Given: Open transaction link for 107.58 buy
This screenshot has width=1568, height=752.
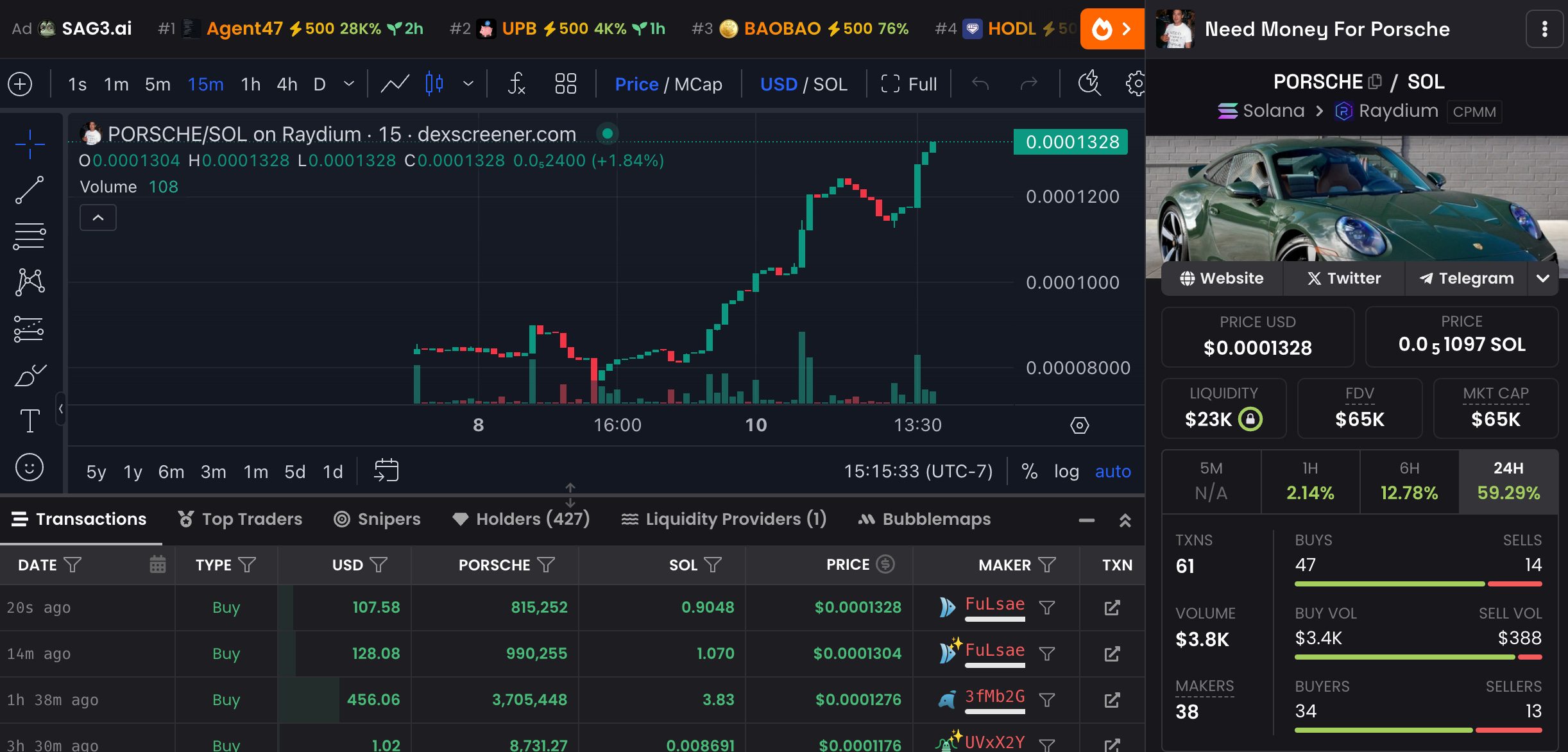Looking at the screenshot, I should click(1112, 608).
